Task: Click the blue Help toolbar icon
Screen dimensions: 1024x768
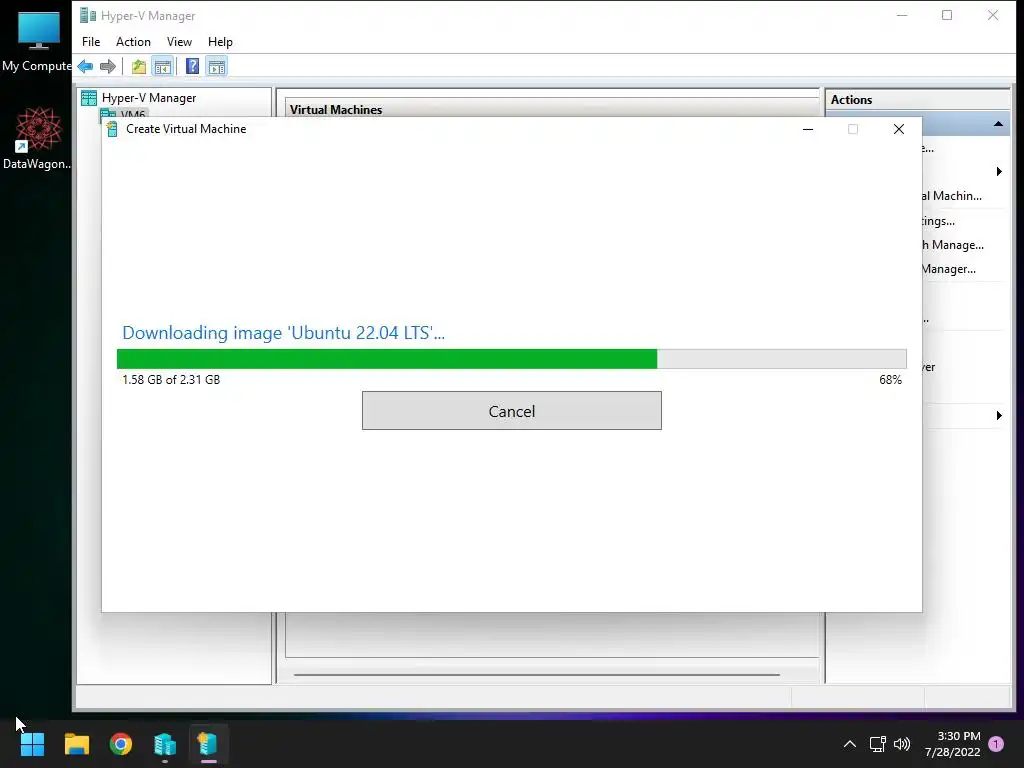Action: (193, 66)
